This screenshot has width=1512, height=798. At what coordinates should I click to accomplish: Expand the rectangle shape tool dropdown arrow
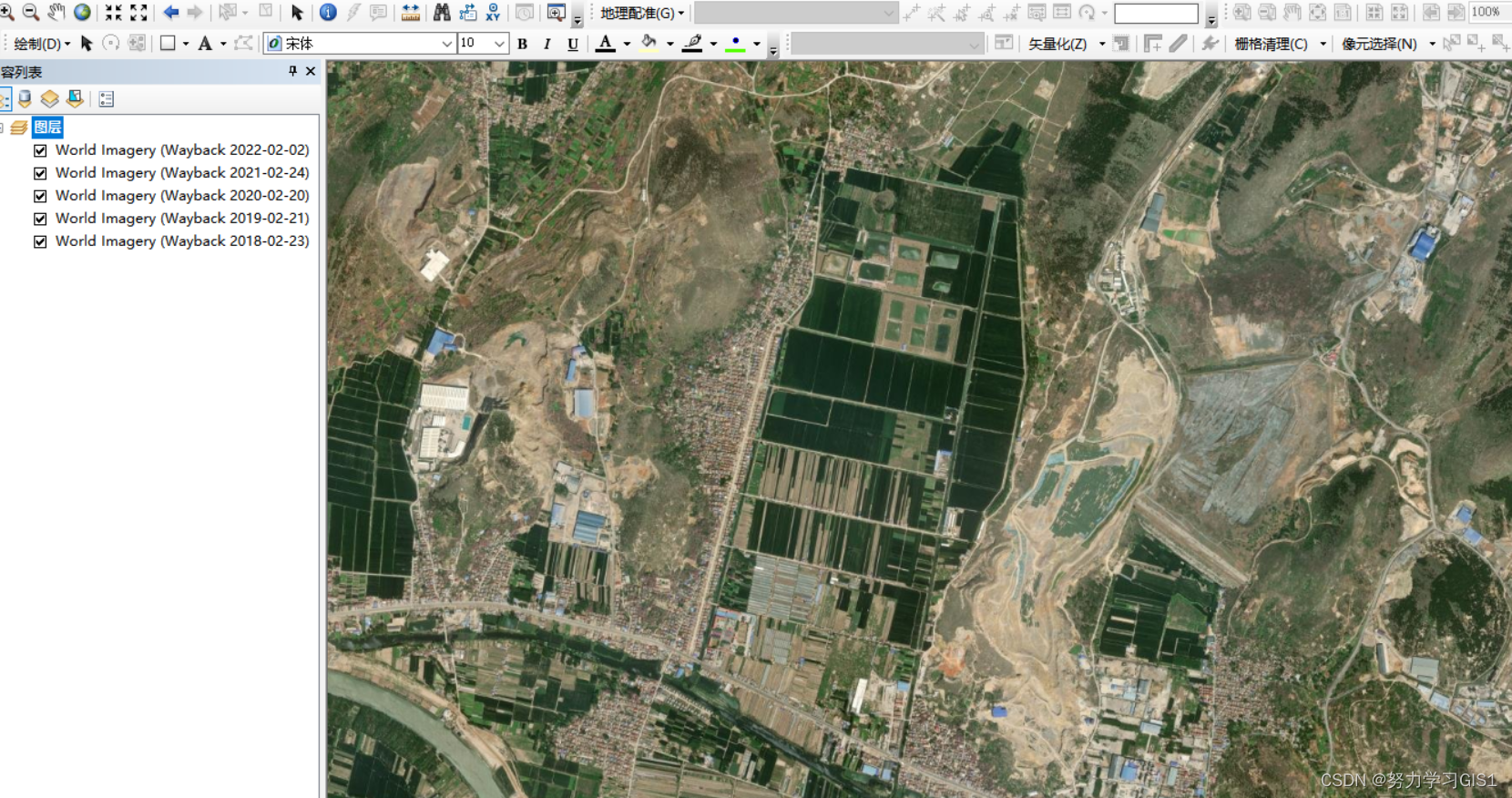coord(186,43)
